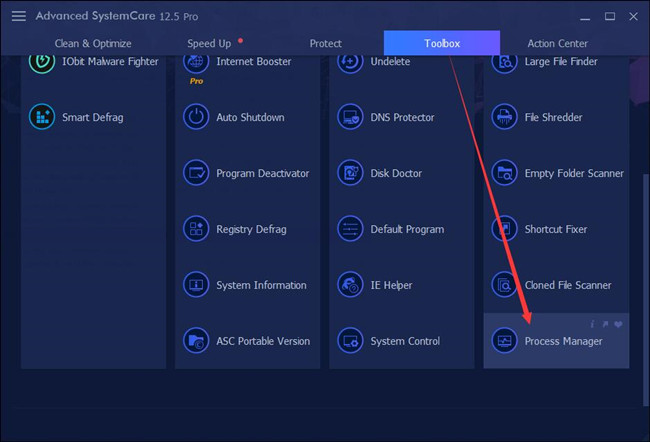650x442 pixels.
Task: Create Process Manager shortcut with arrow icon
Action: point(605,324)
